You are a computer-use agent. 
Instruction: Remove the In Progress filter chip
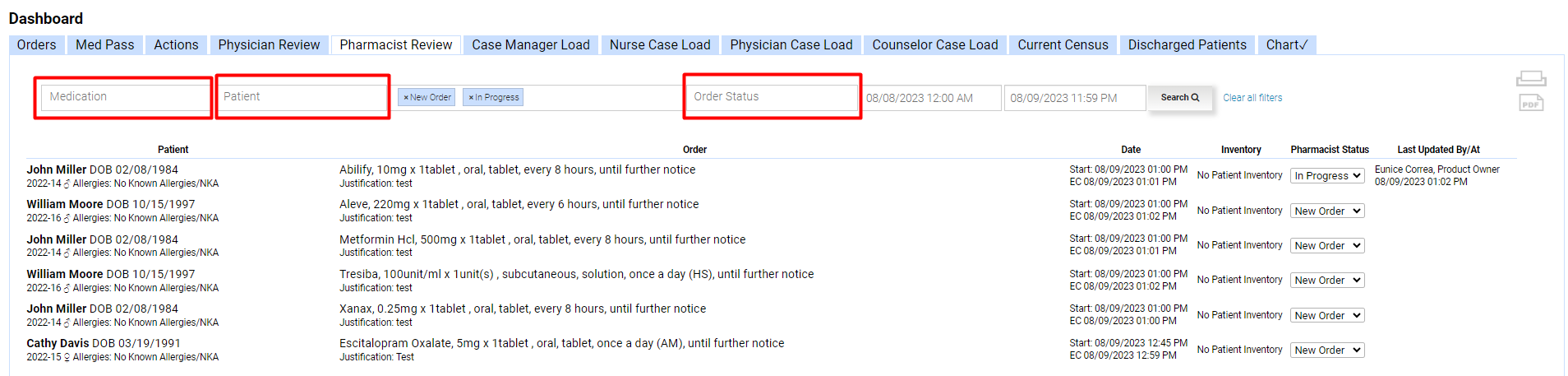pos(471,98)
